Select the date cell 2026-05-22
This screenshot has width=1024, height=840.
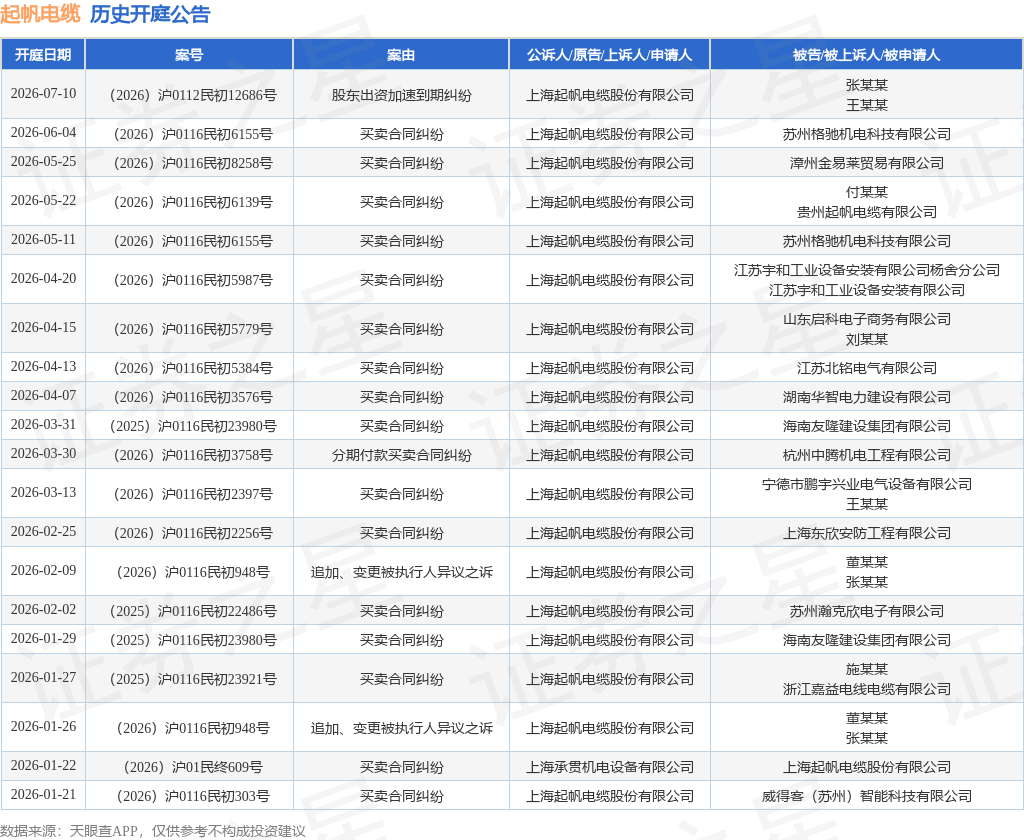click(x=43, y=201)
